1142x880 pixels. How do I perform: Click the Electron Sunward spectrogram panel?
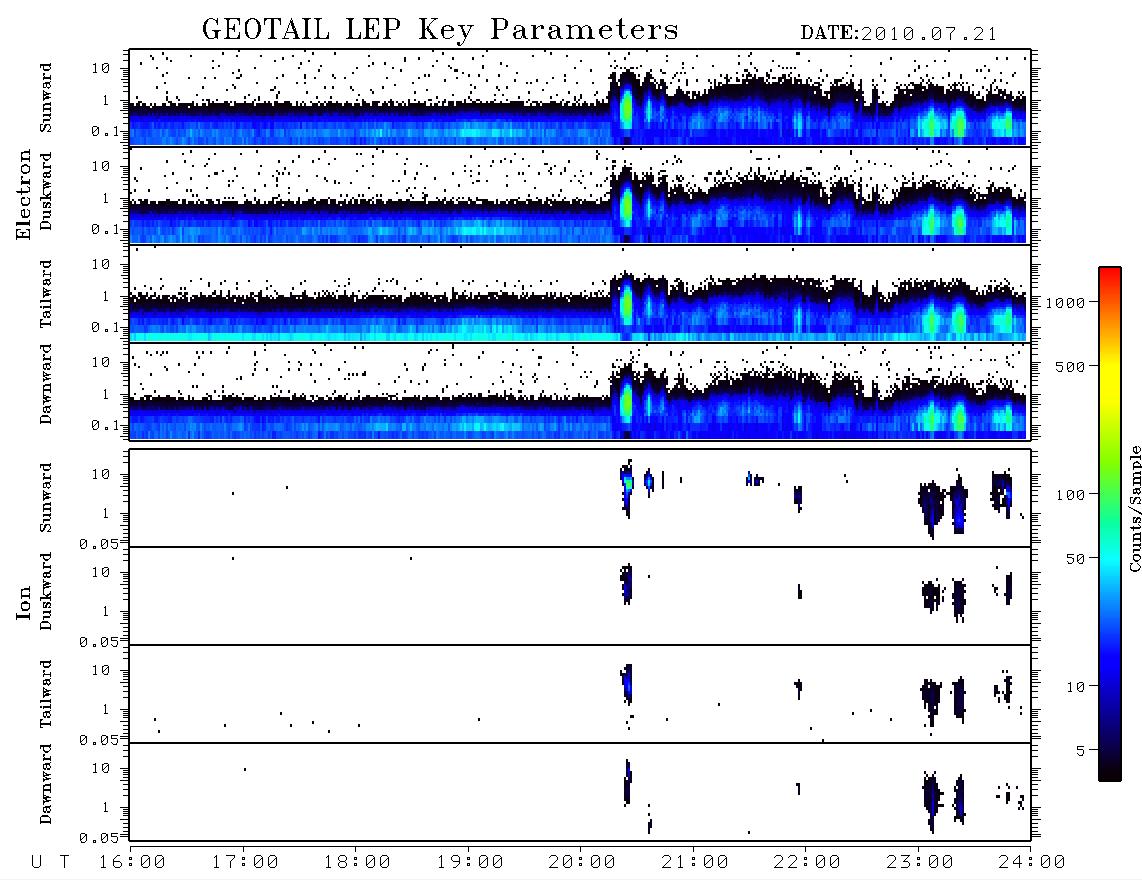580,98
